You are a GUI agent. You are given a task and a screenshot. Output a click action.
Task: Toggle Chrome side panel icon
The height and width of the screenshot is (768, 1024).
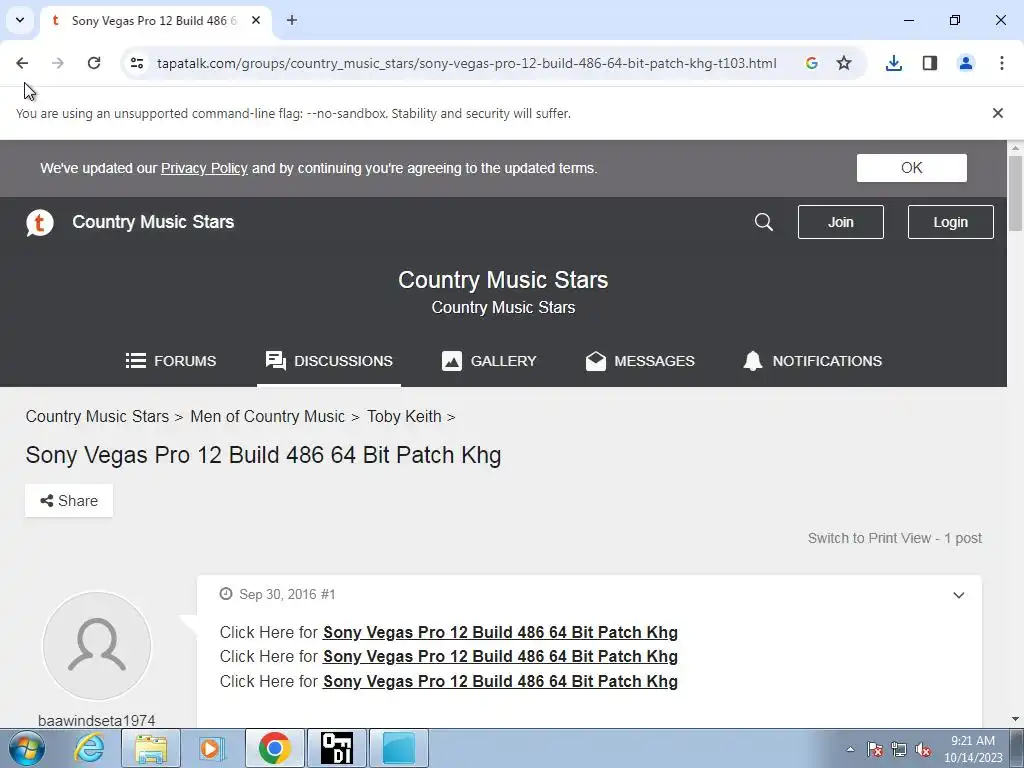(930, 63)
